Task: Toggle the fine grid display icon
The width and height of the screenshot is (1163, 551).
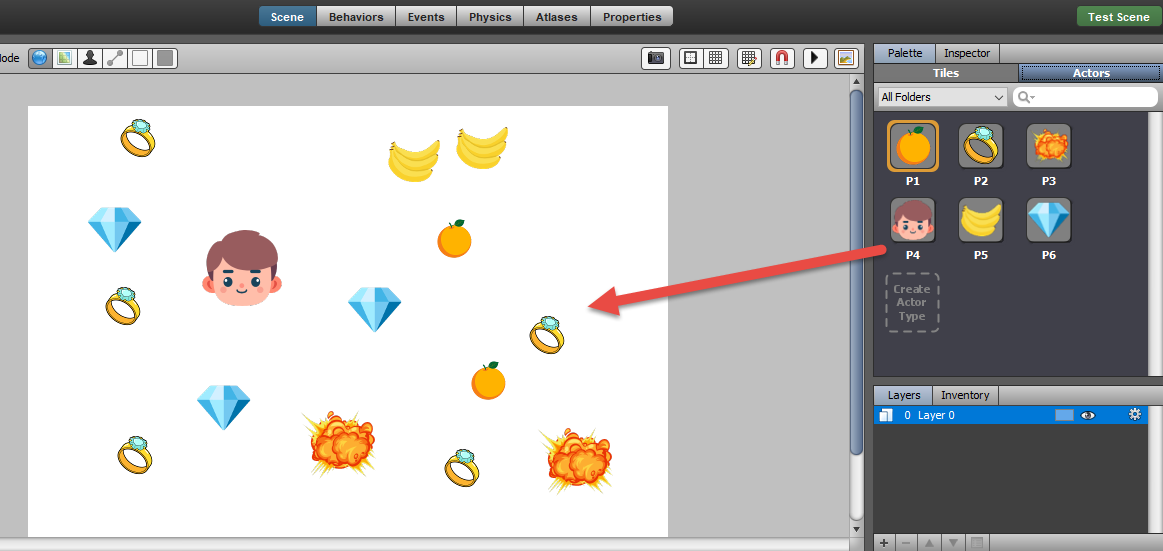Action: (x=716, y=58)
